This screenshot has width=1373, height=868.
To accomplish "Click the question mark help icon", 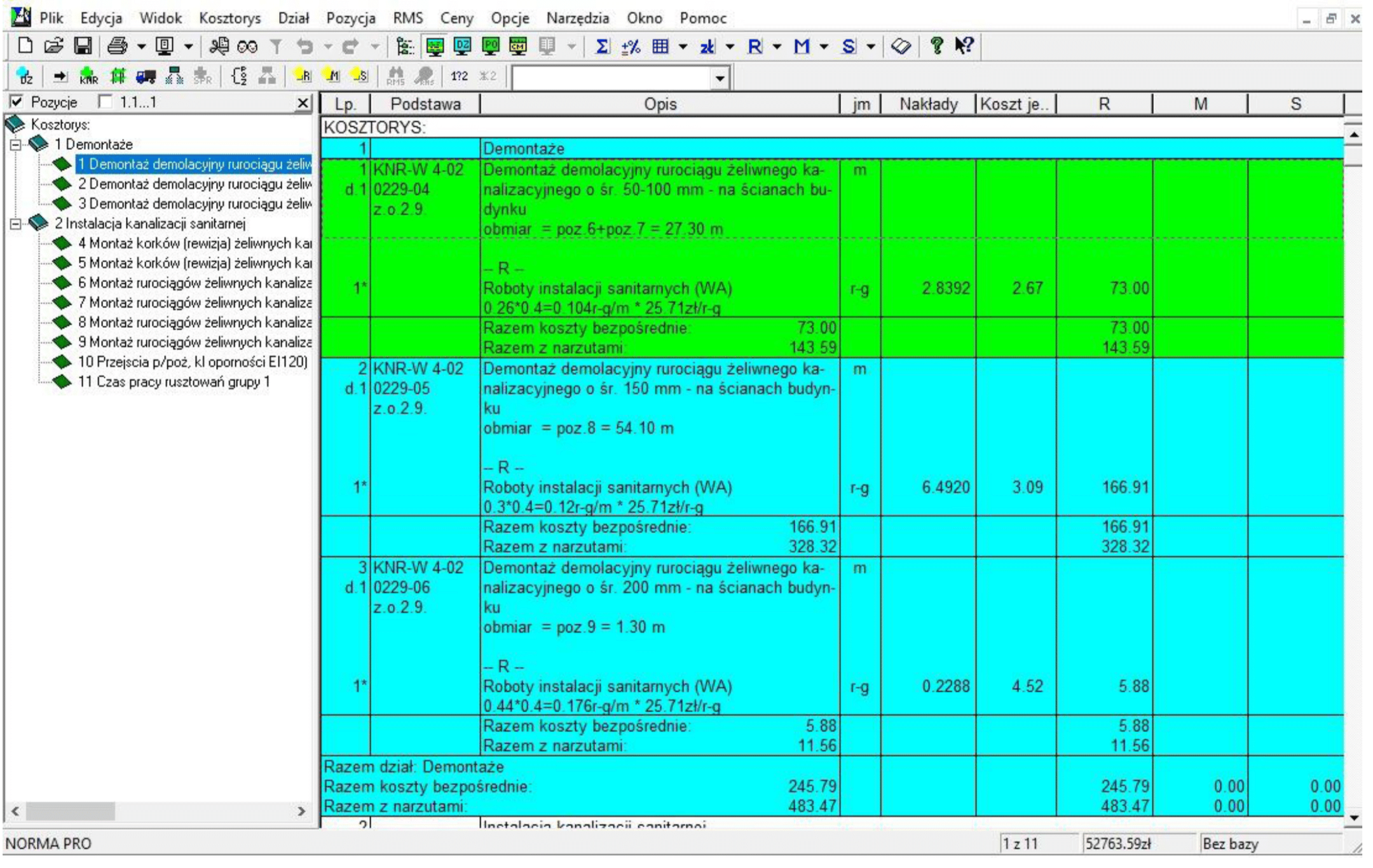I will 936,46.
